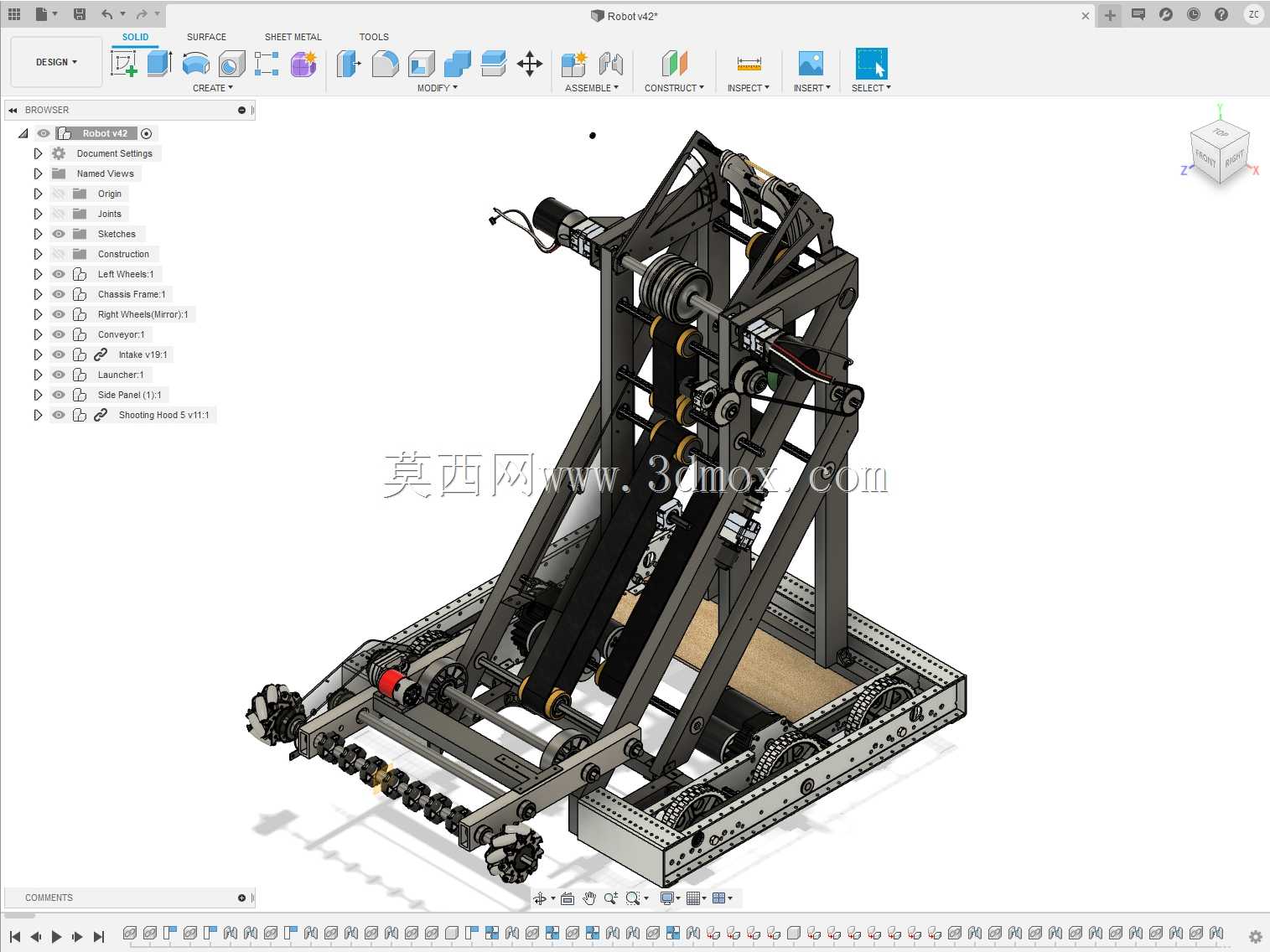Jump to timeline end
Viewport: 1270px width, 952px height.
point(99,937)
